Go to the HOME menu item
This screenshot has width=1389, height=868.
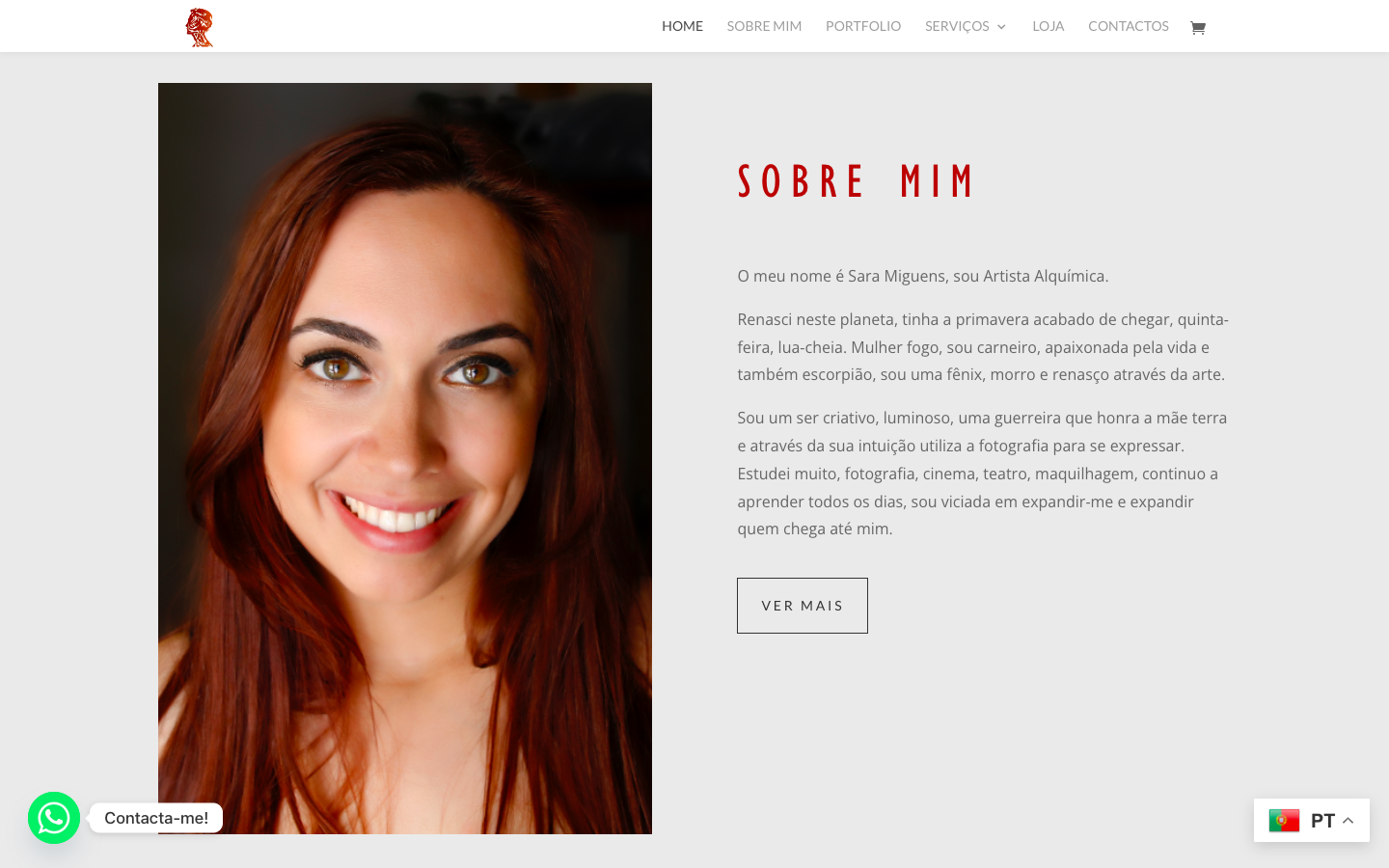[682, 26]
